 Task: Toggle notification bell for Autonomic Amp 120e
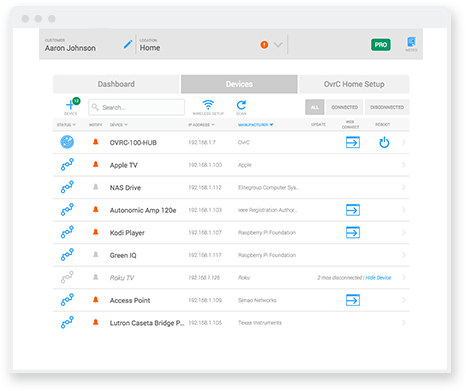pyautogui.click(x=96, y=209)
